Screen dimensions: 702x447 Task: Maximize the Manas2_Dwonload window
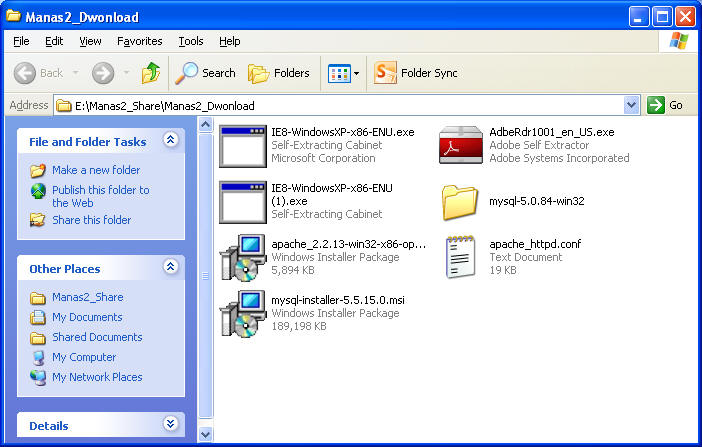[662, 17]
